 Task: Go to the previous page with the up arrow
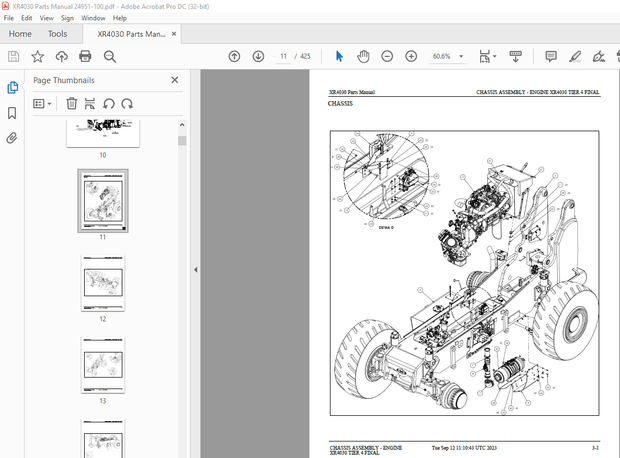[234, 57]
